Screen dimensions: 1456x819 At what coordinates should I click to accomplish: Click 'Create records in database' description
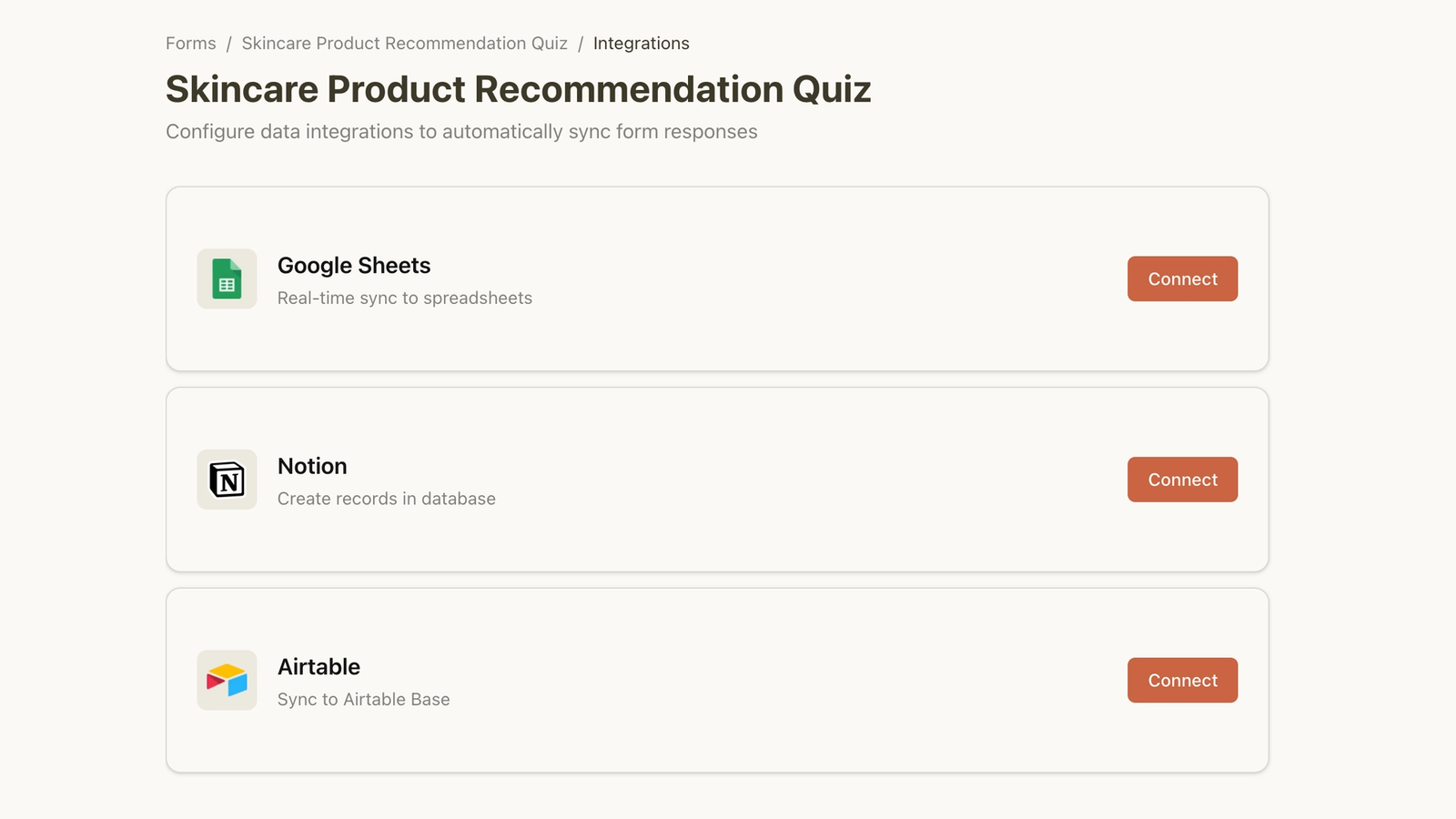(x=387, y=499)
